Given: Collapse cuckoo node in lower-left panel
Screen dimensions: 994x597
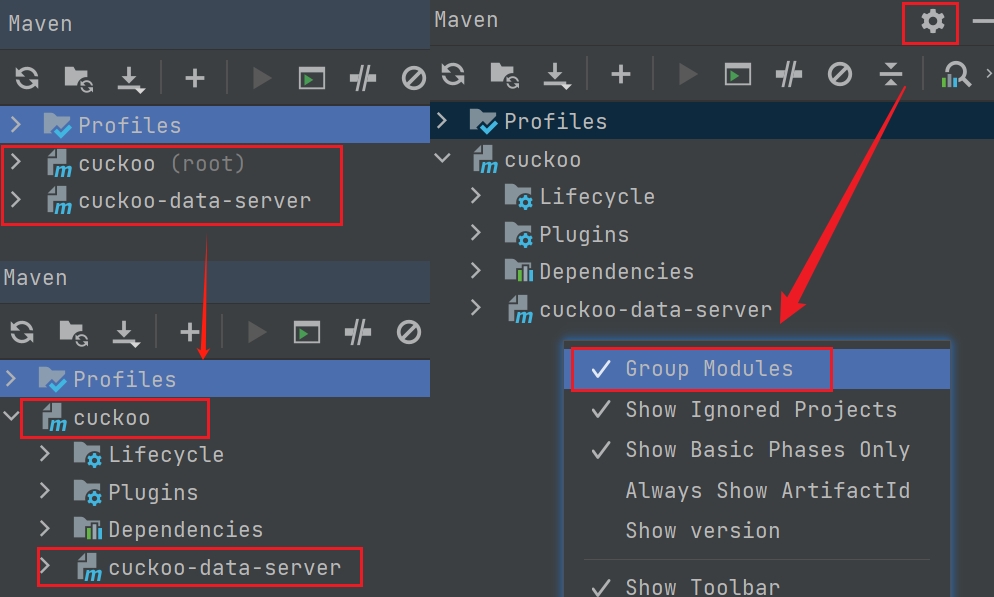Looking at the screenshot, I should pyautogui.click(x=11, y=416).
